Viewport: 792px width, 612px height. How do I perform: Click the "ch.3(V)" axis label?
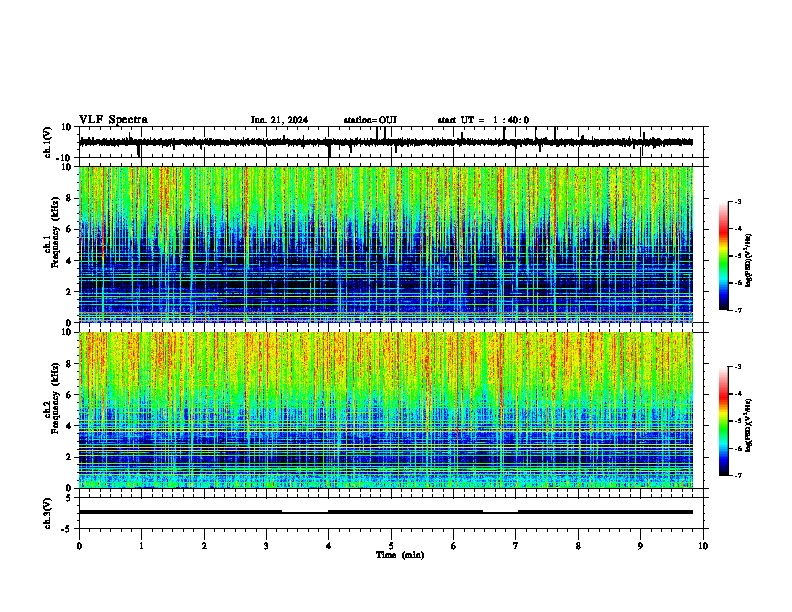[x=48, y=513]
